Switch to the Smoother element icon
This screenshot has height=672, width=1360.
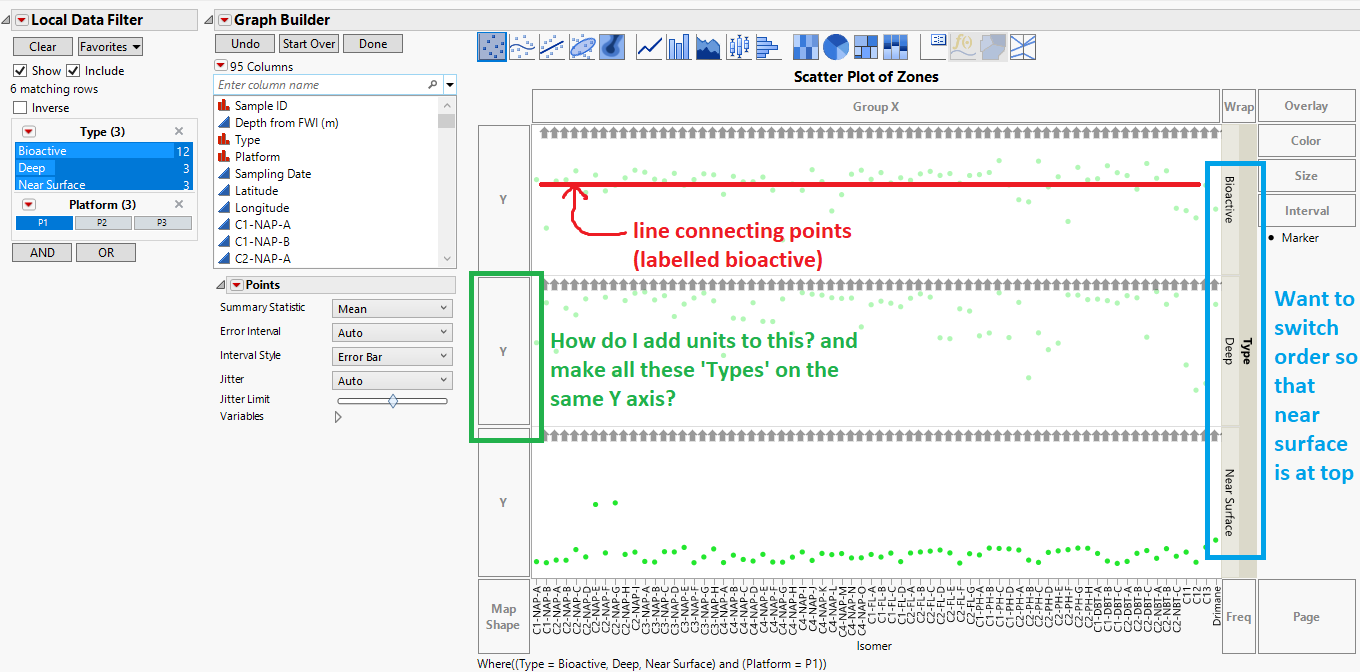(522, 46)
